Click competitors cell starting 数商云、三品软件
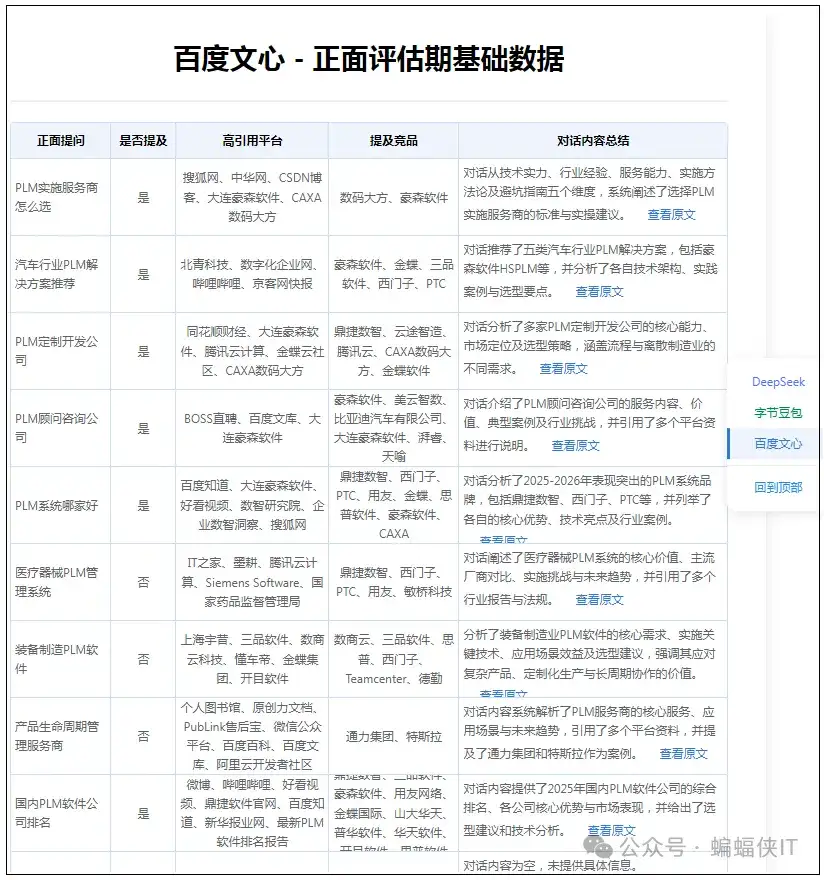The width and height of the screenshot is (824, 880). [393, 659]
